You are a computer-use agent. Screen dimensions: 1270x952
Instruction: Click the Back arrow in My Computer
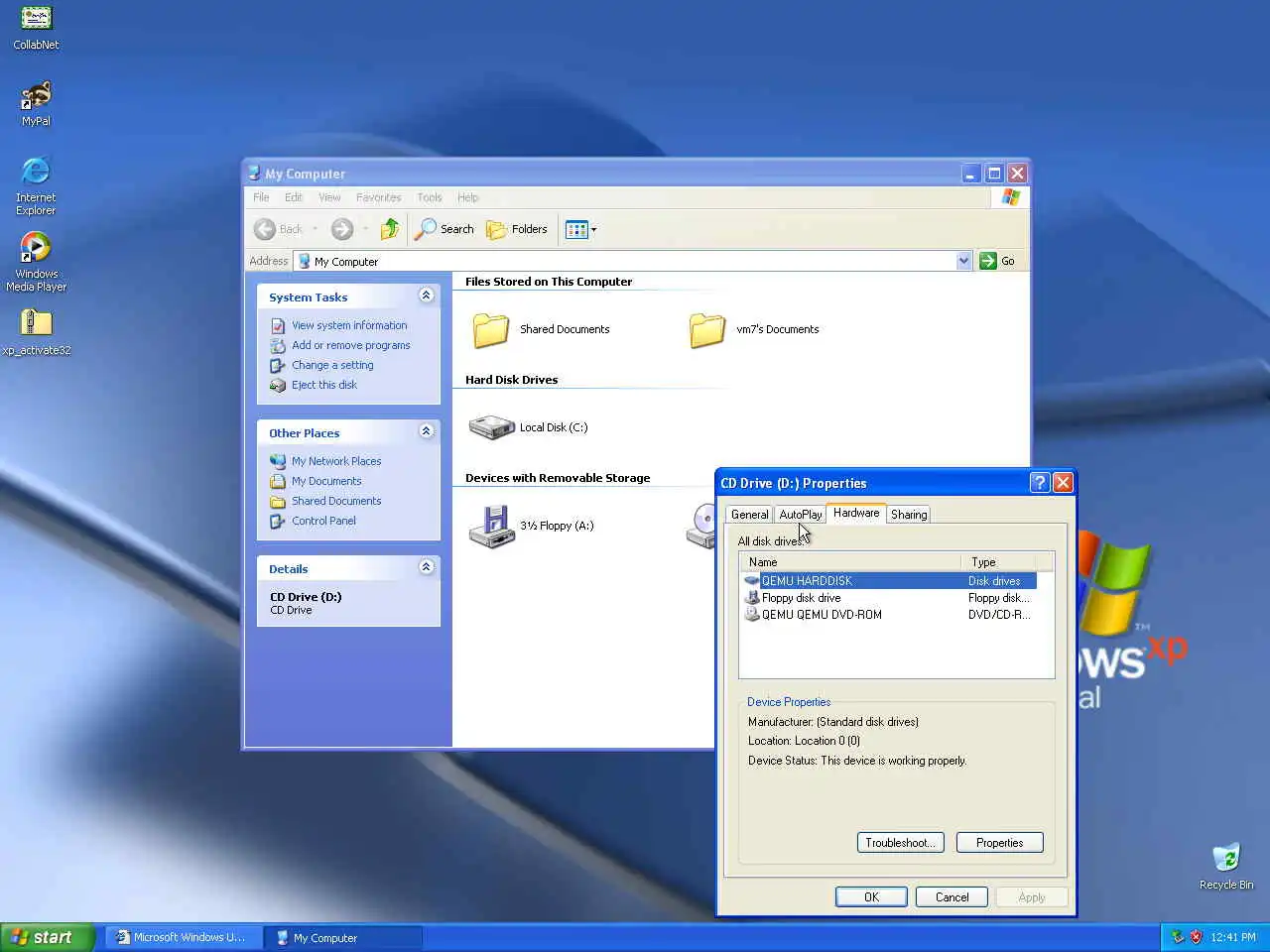tap(279, 229)
